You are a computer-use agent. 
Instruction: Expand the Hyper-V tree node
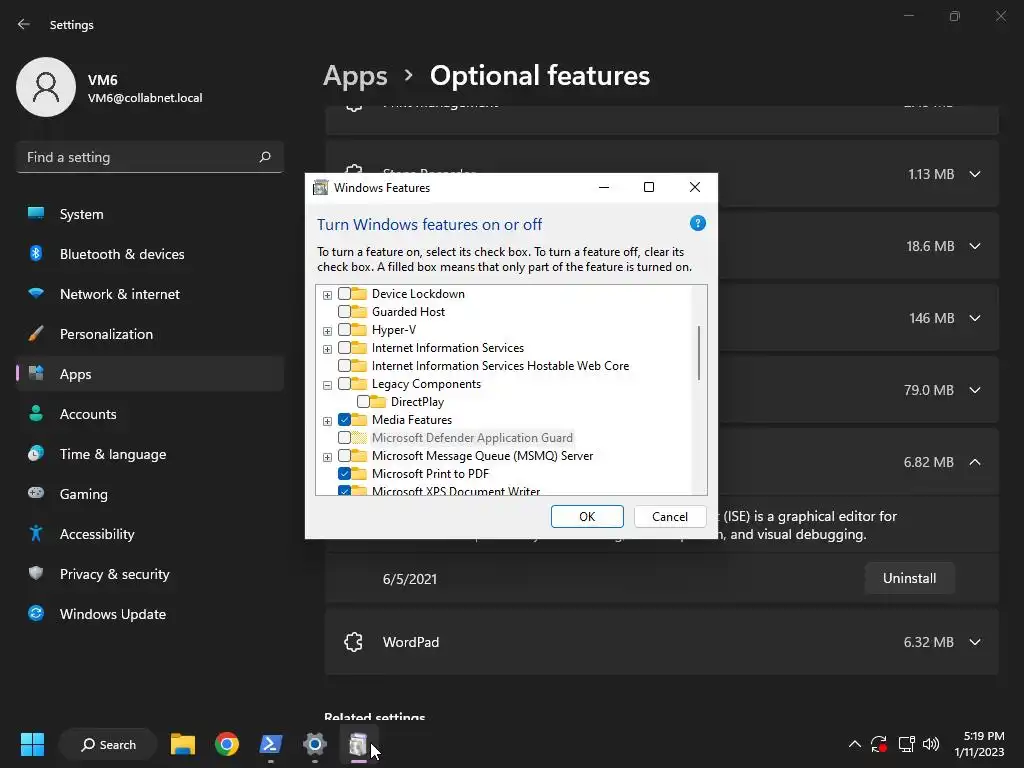click(327, 331)
